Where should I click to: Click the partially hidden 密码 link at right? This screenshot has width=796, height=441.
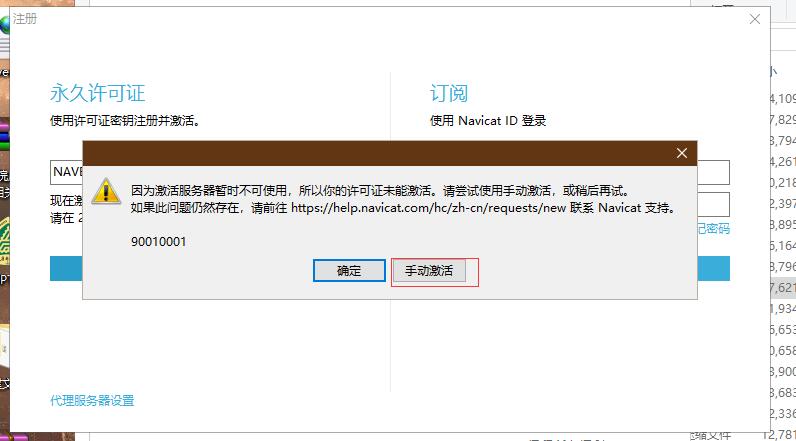coord(714,228)
